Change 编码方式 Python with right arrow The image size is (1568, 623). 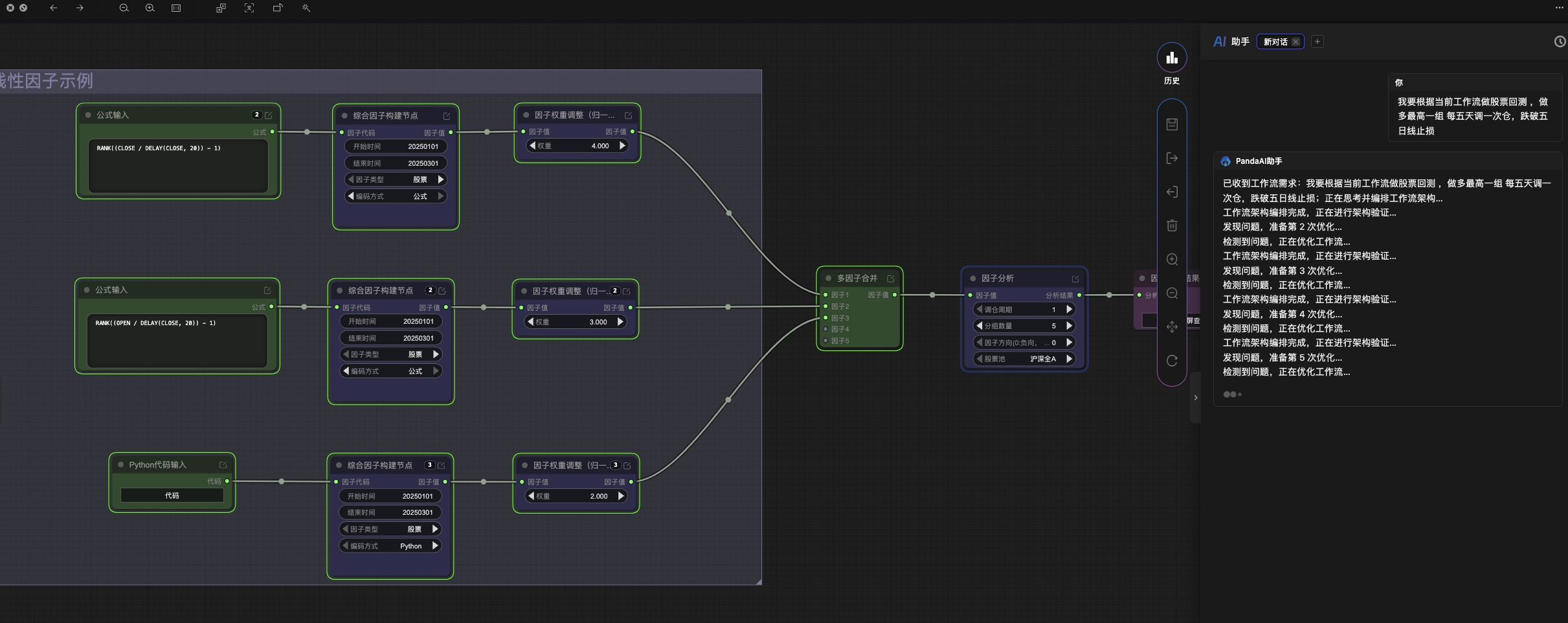click(436, 546)
